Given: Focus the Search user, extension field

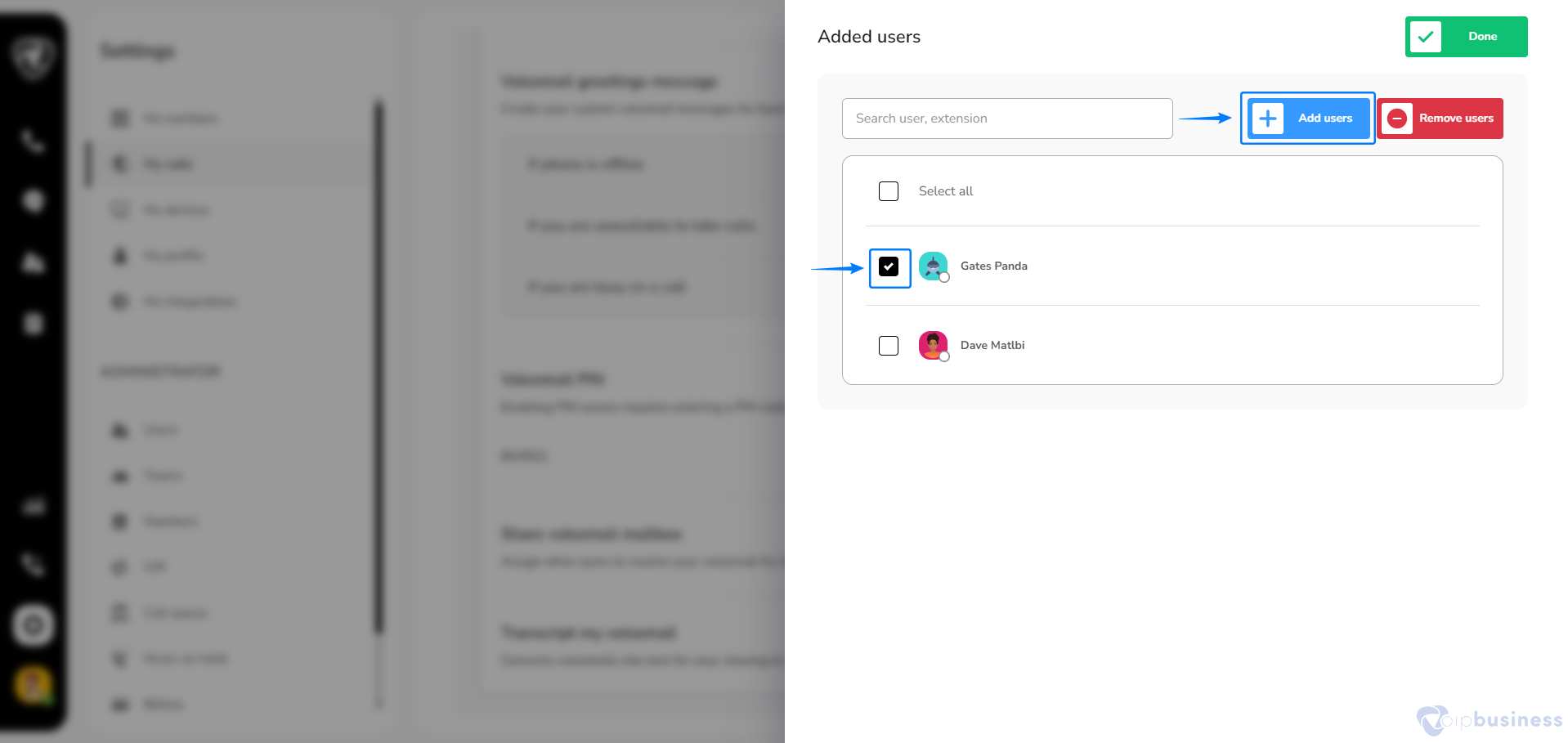Looking at the screenshot, I should [x=1007, y=119].
